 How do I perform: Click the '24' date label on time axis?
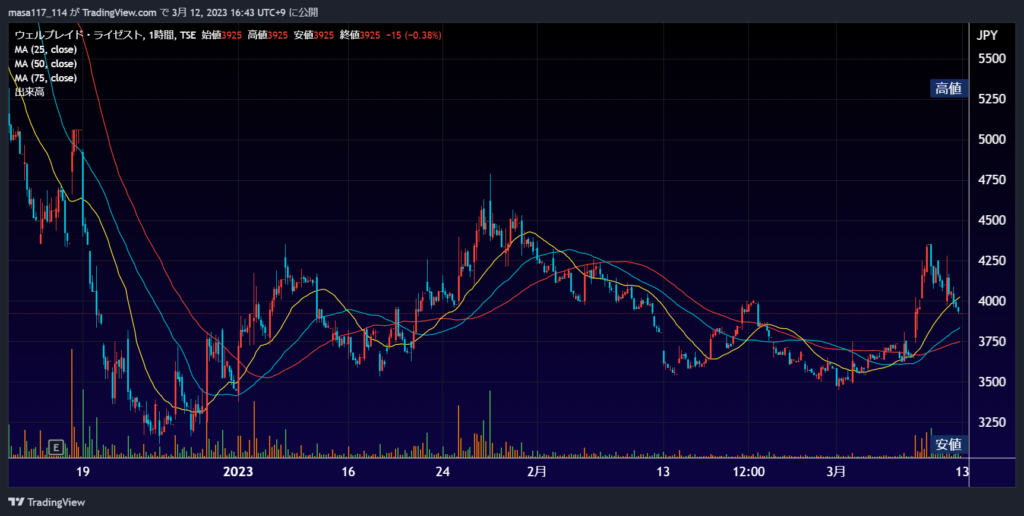tap(443, 472)
